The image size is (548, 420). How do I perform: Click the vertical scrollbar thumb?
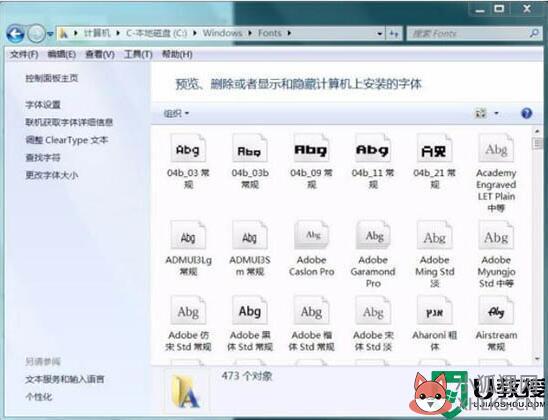coord(538,143)
